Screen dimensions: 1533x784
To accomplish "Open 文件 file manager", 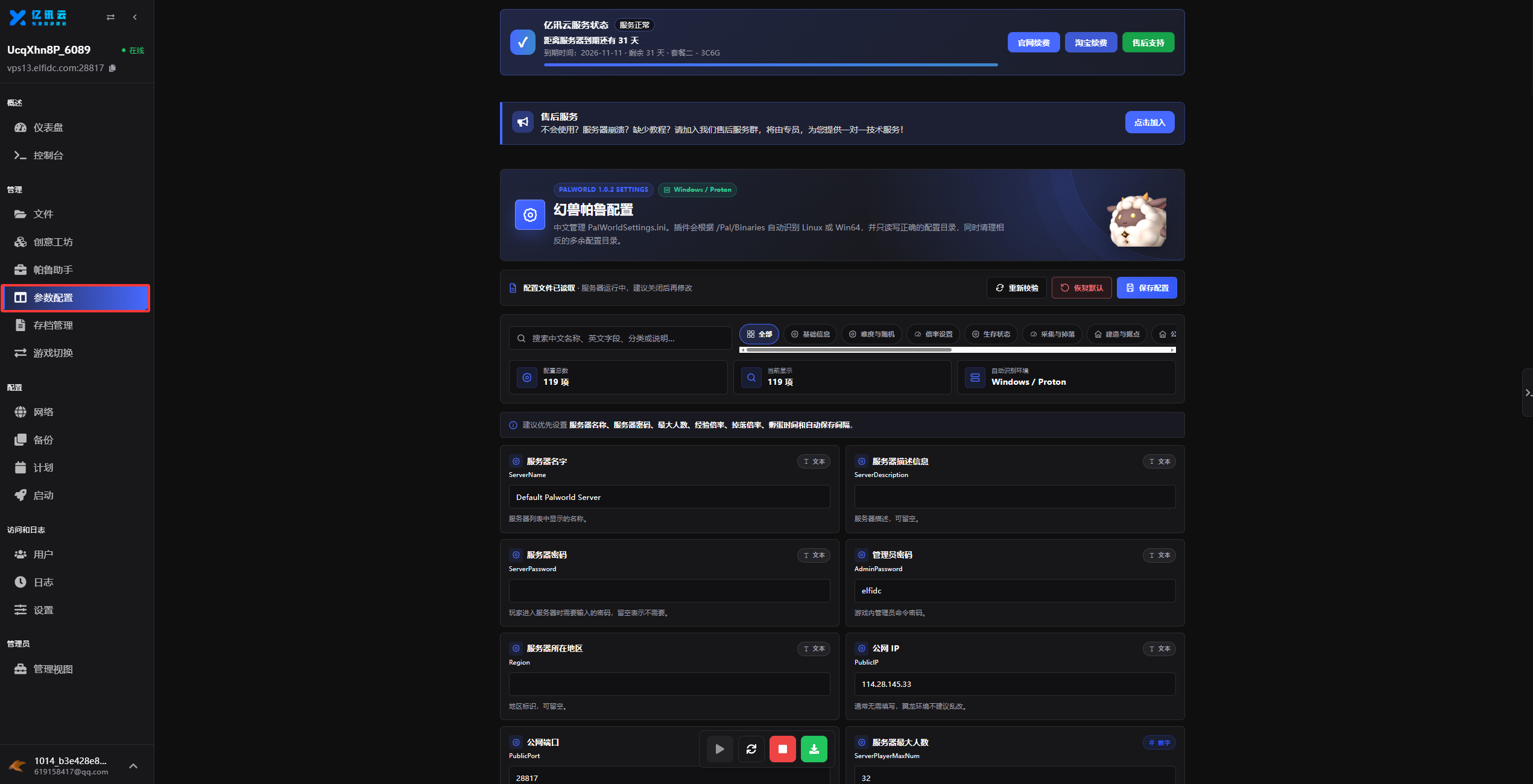I will coord(75,214).
